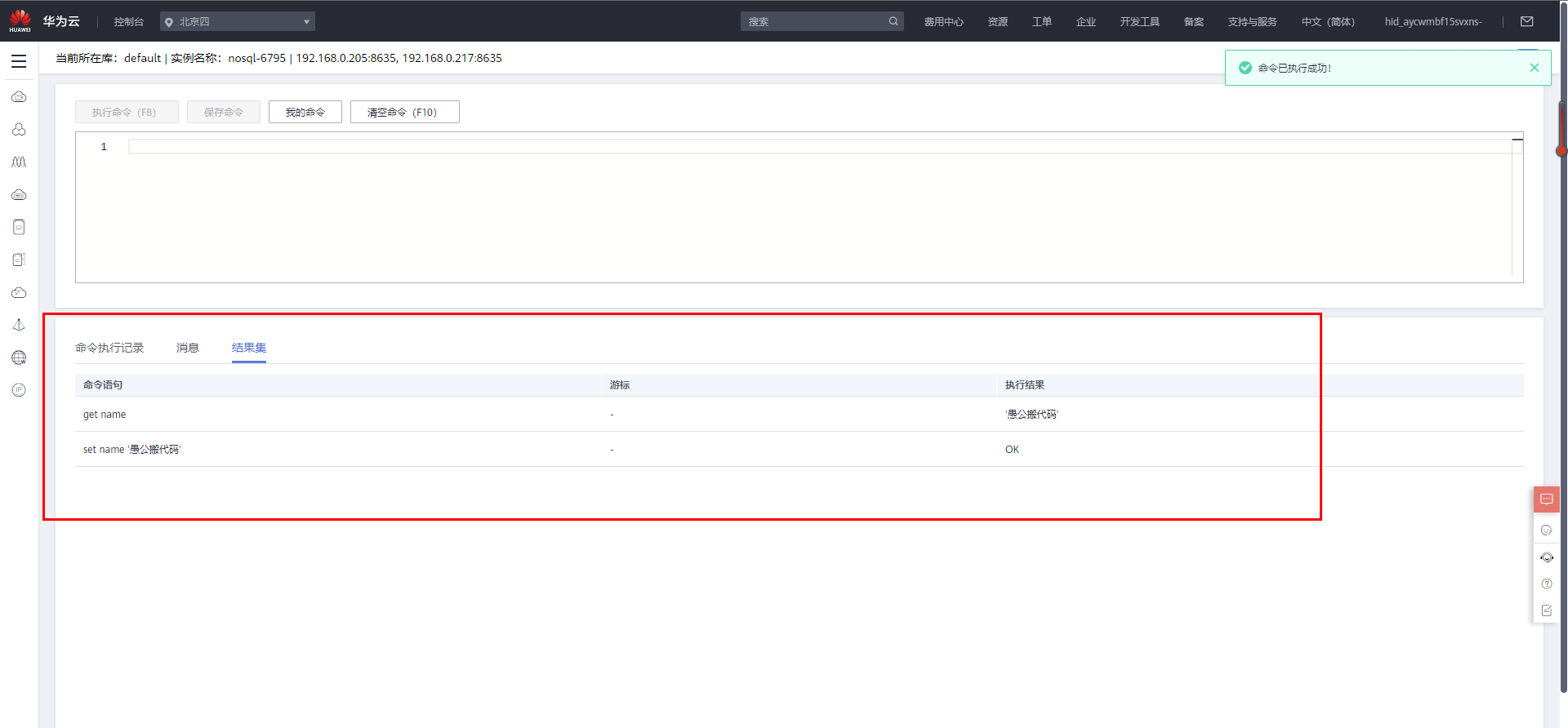Open the 企业 menu

pyautogui.click(x=1086, y=22)
